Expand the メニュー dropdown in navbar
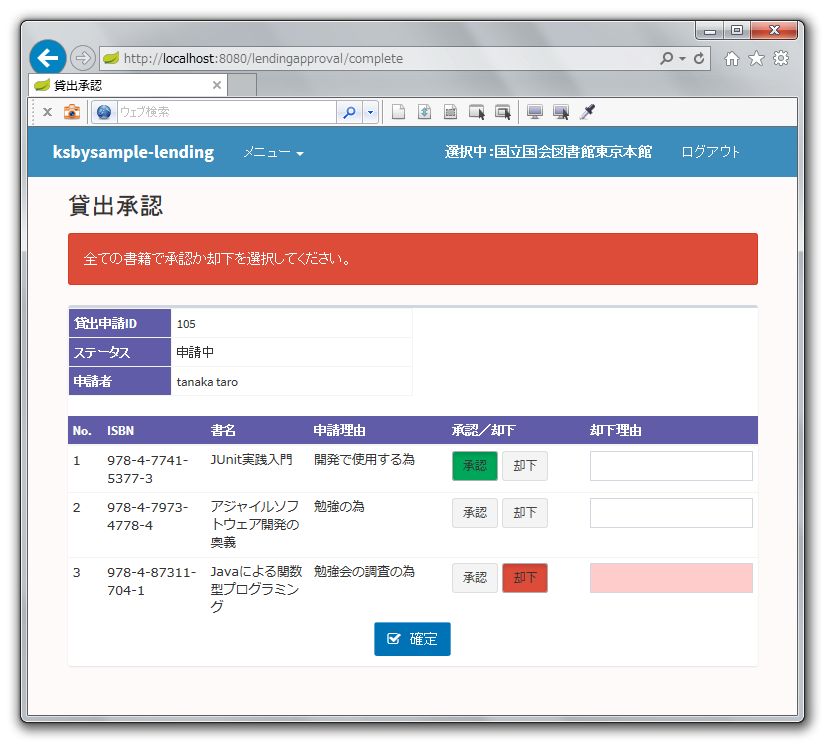825x743 pixels. point(273,153)
